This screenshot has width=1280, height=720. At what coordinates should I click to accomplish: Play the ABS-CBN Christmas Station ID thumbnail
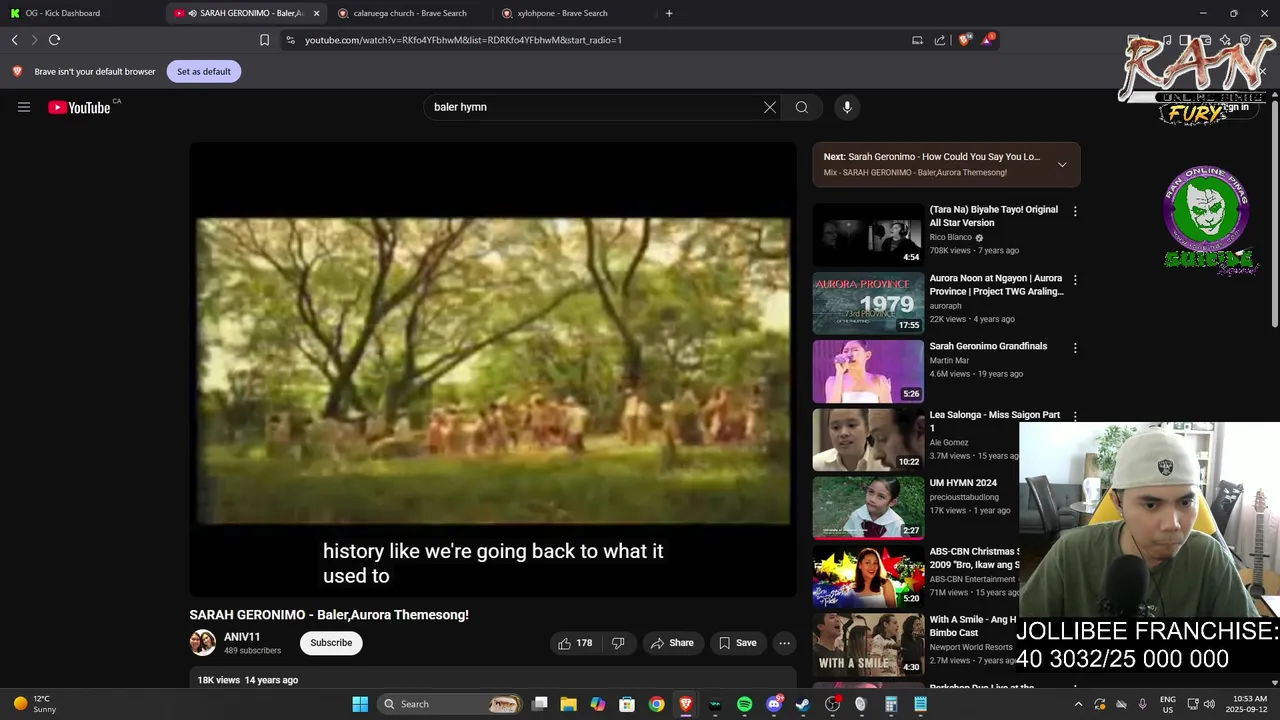868,576
